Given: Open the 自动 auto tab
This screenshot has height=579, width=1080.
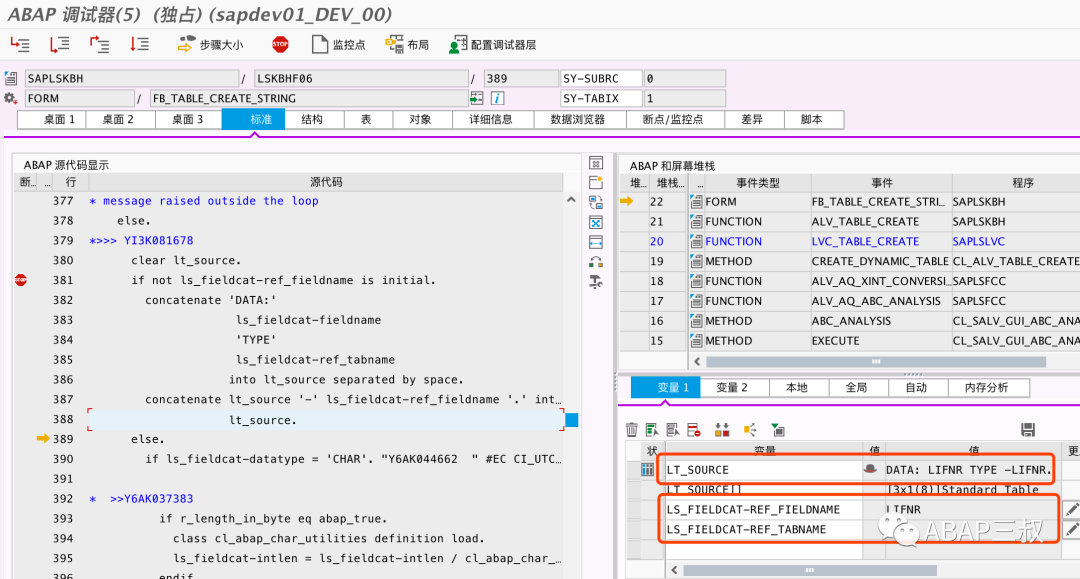Looking at the screenshot, I should pos(916,388).
